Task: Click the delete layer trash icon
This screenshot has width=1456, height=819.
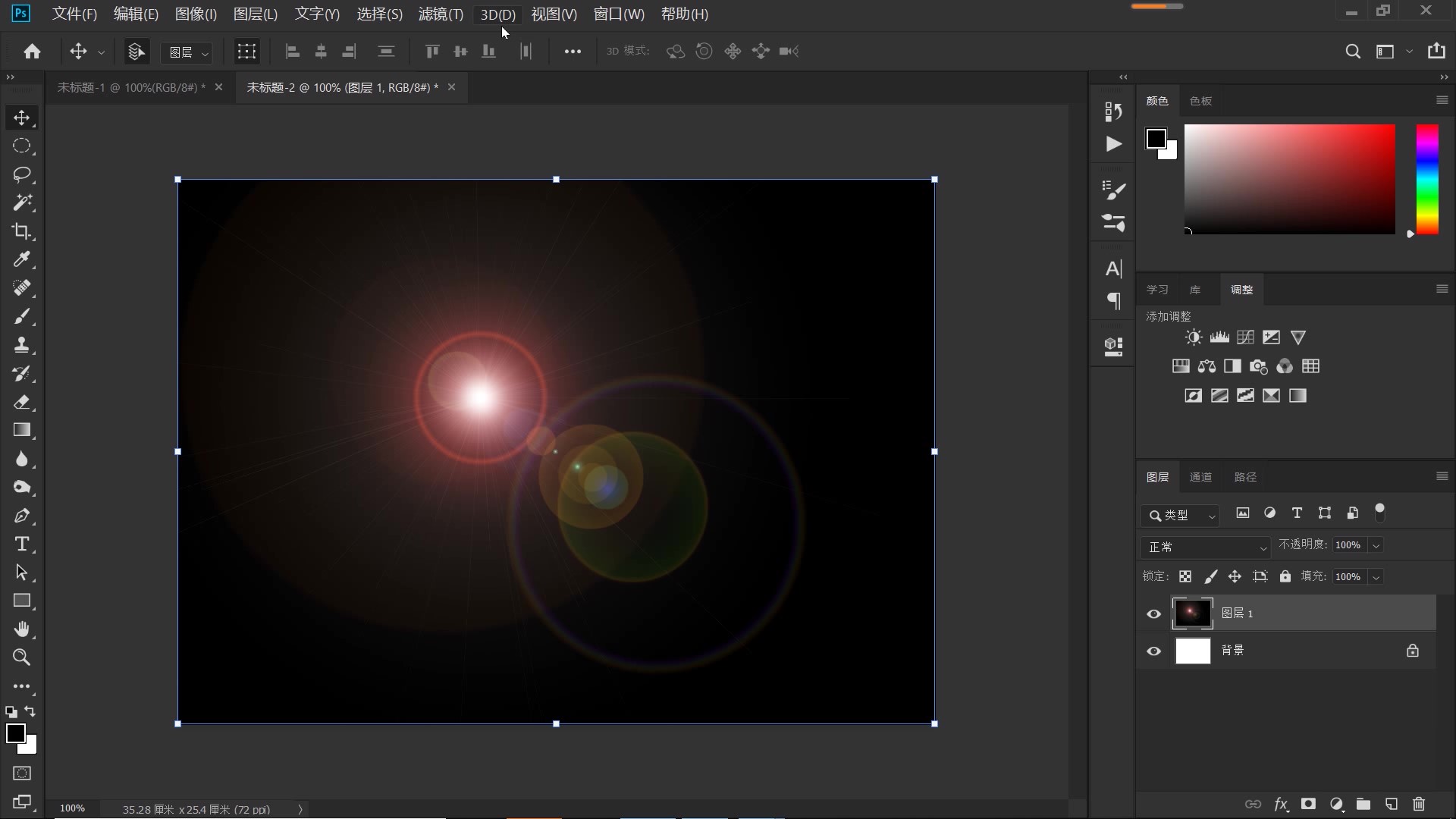Action: coord(1419,804)
